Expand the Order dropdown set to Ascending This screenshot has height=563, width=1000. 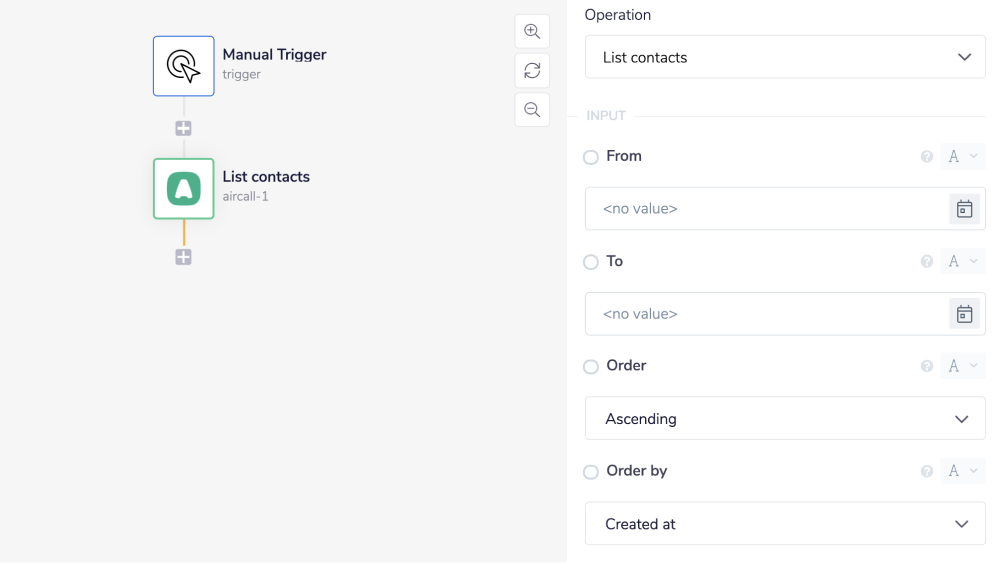pos(785,419)
